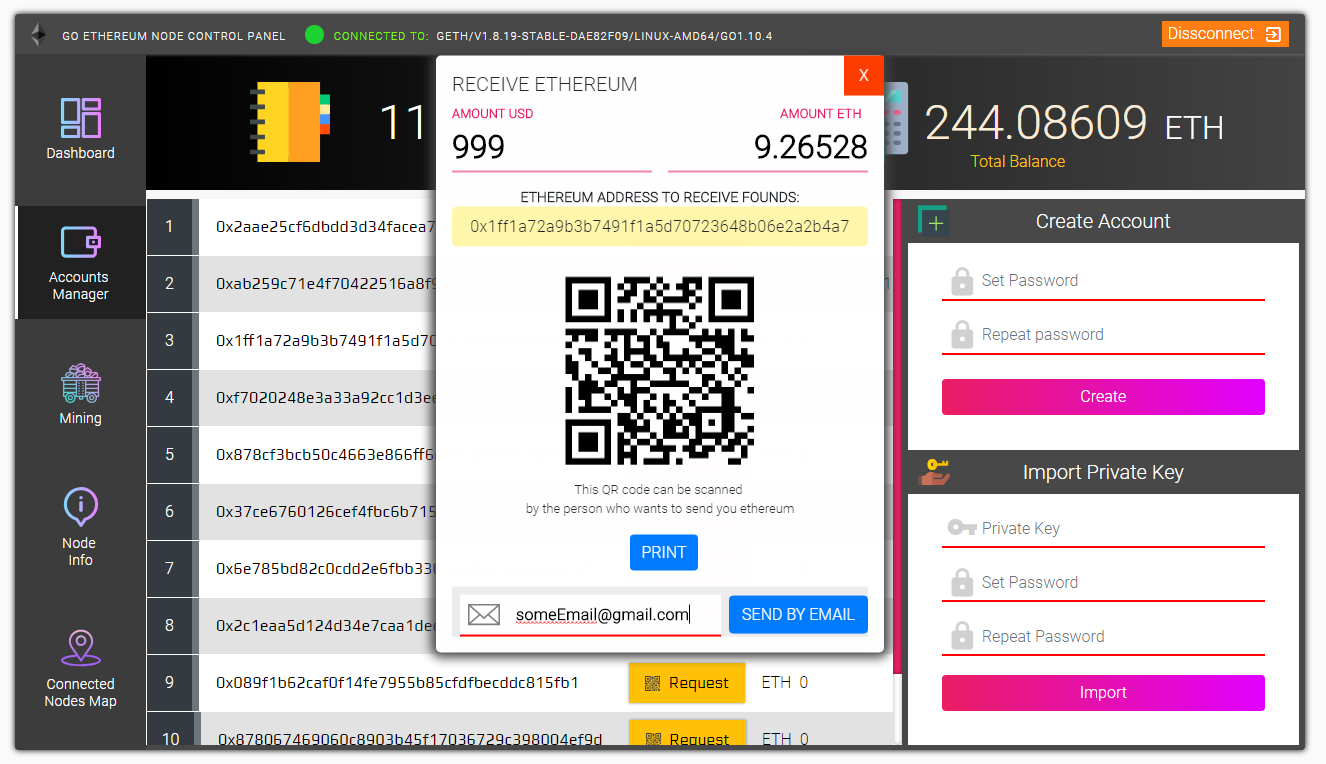1326x764 pixels.
Task: Select the account address starting with 0x6e785bd82c0cdd2e6fbb3
Action: 326,569
